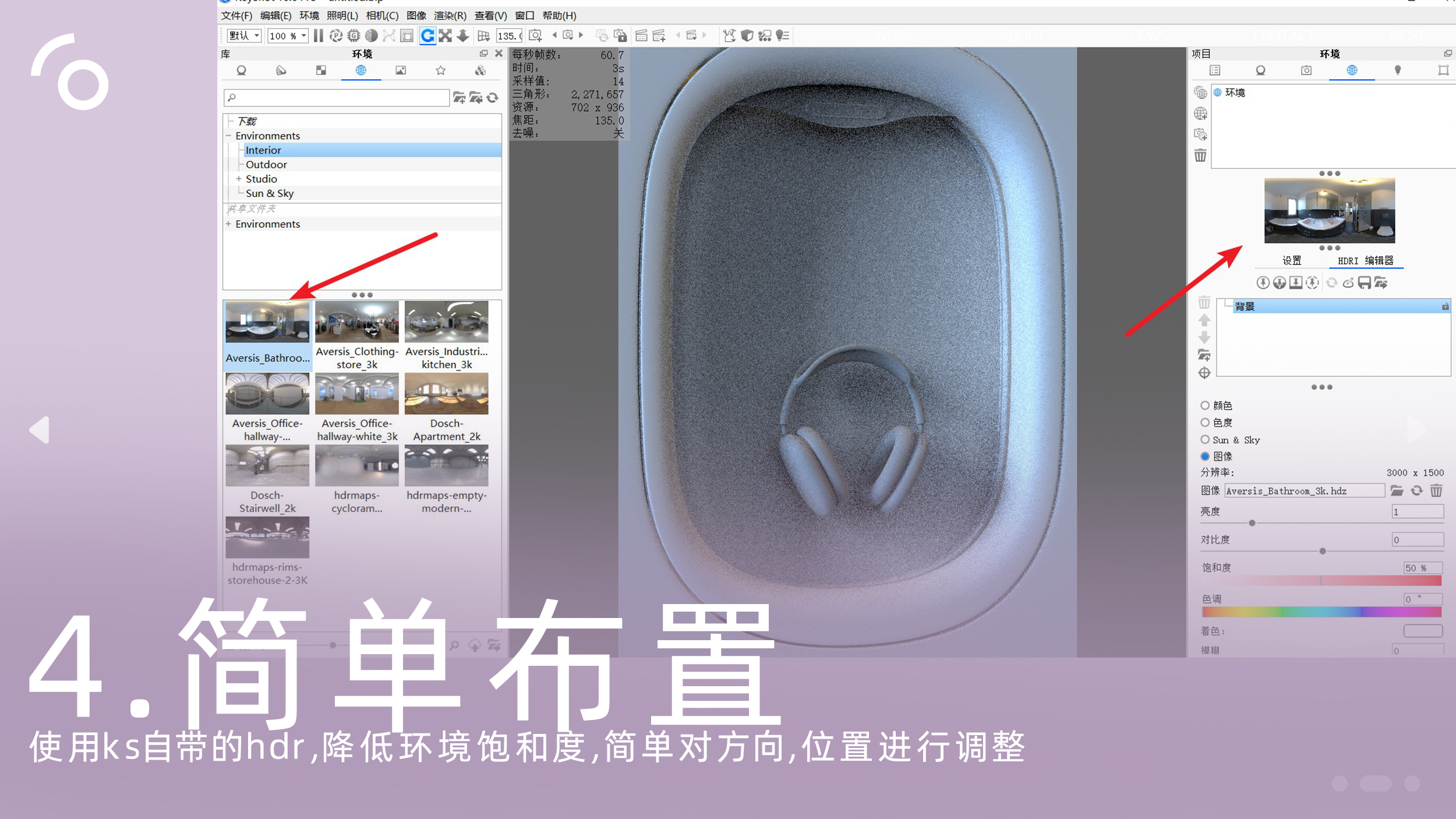1456x819 pixels.
Task: Click the HDRI 编辑器 tab label
Action: (x=1363, y=260)
